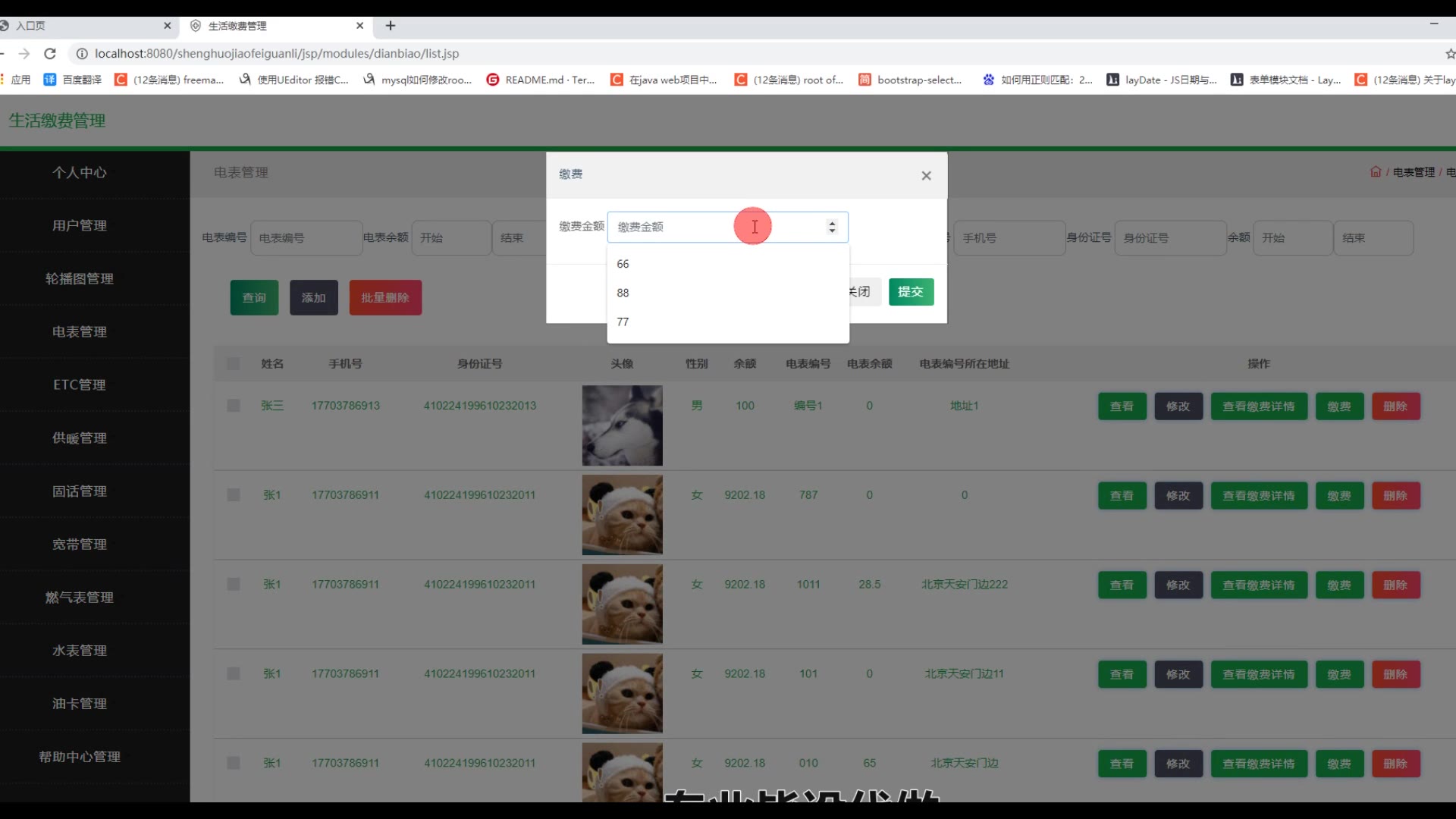Check the checkbox for the row with 电表编号 010
The image size is (1456, 819).
click(x=234, y=763)
